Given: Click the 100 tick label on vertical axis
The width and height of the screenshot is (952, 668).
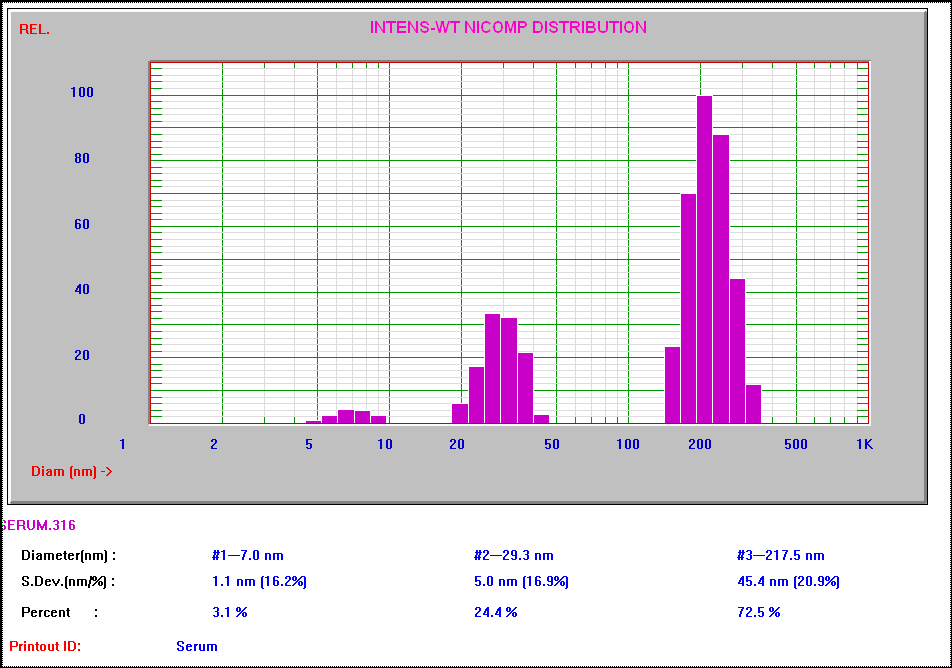Looking at the screenshot, I should pyautogui.click(x=82, y=92).
